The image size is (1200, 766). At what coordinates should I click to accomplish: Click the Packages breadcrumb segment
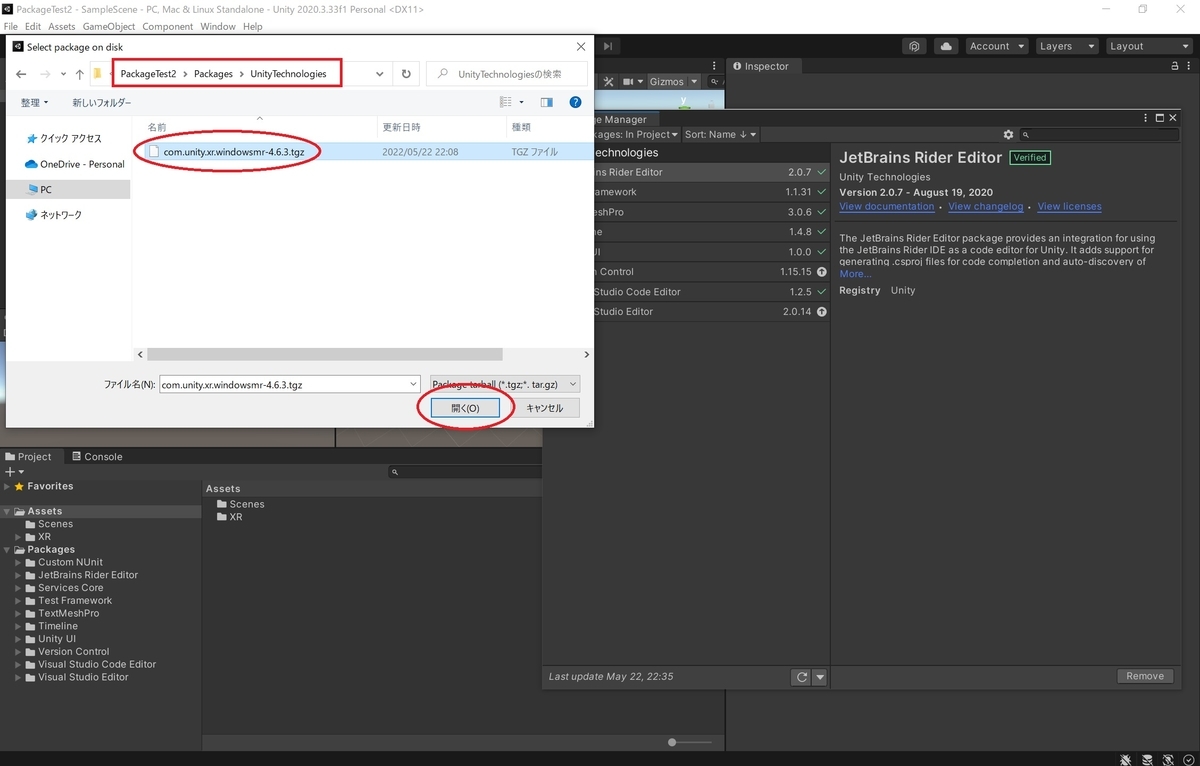point(213,74)
